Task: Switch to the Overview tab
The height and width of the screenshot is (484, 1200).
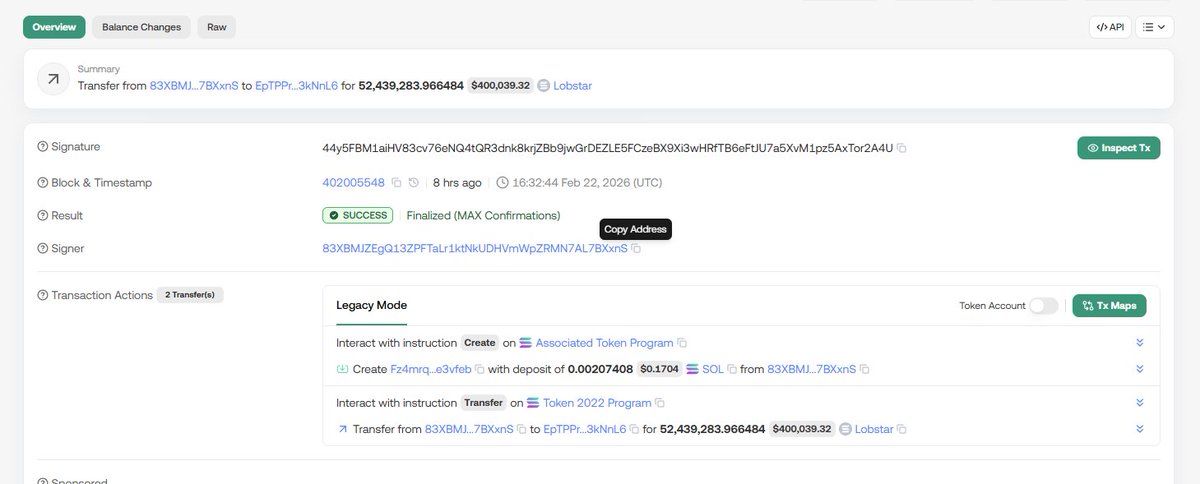Action: pyautogui.click(x=54, y=27)
